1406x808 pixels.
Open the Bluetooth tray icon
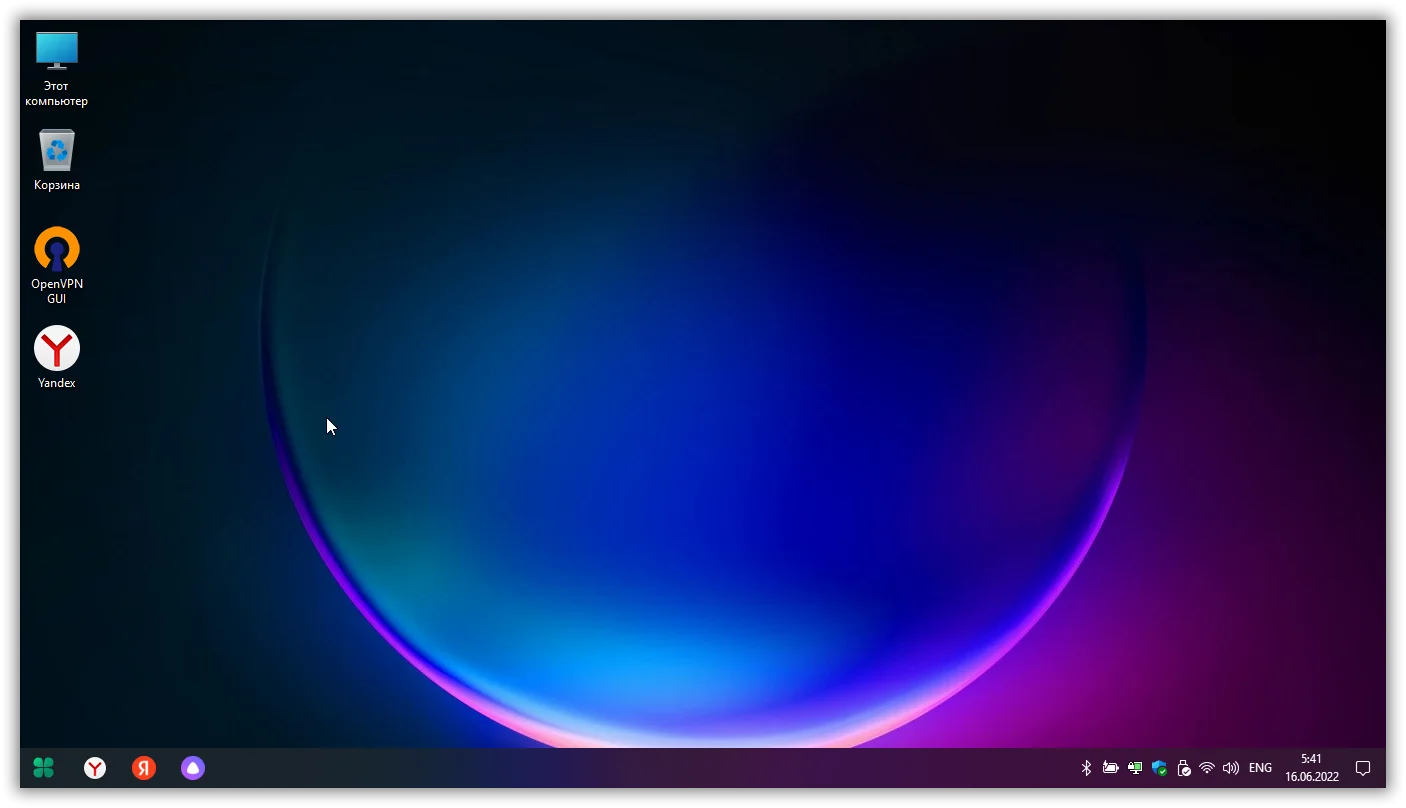pos(1087,768)
